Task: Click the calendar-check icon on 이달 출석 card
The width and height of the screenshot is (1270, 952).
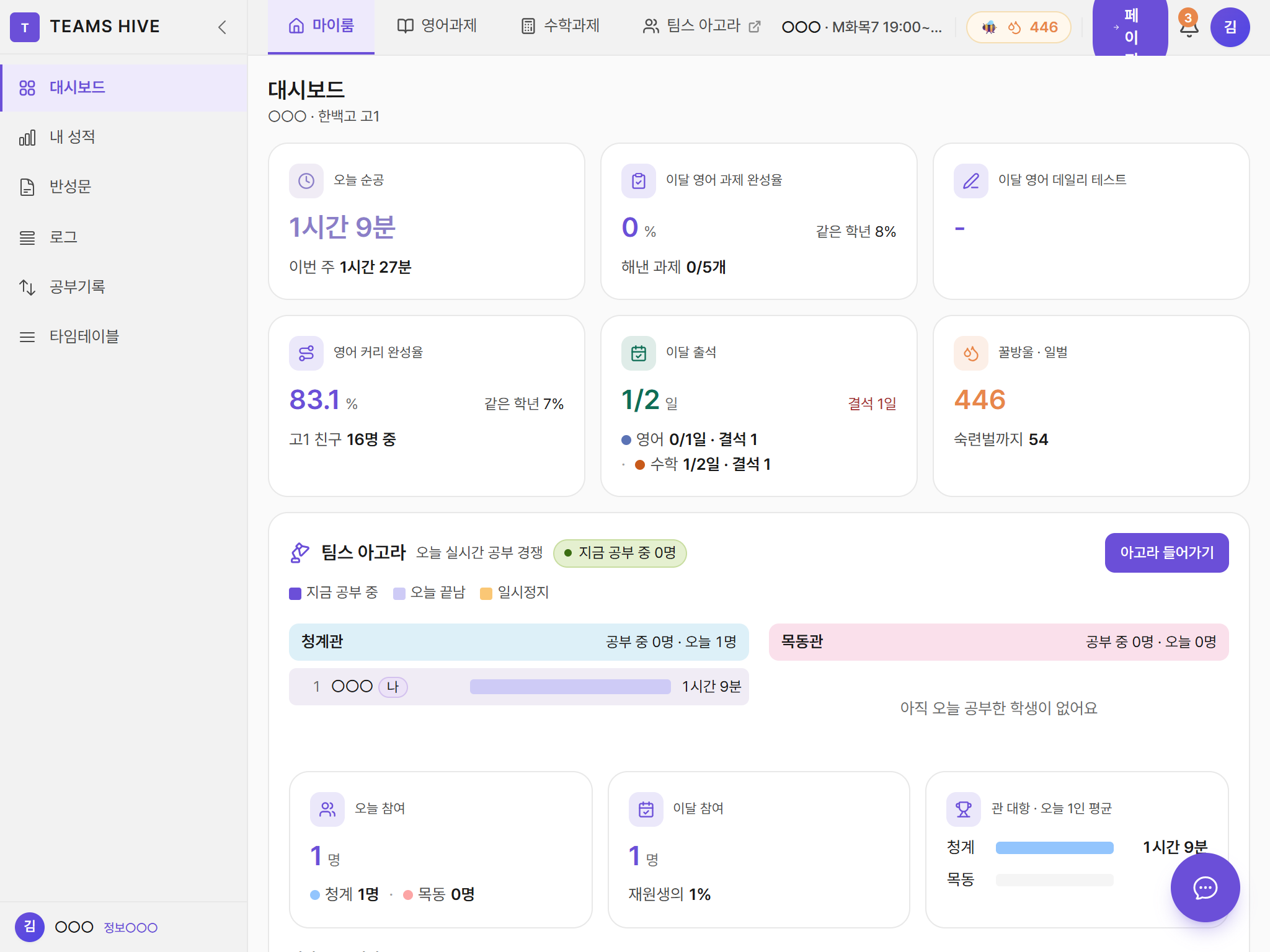Action: click(x=639, y=353)
